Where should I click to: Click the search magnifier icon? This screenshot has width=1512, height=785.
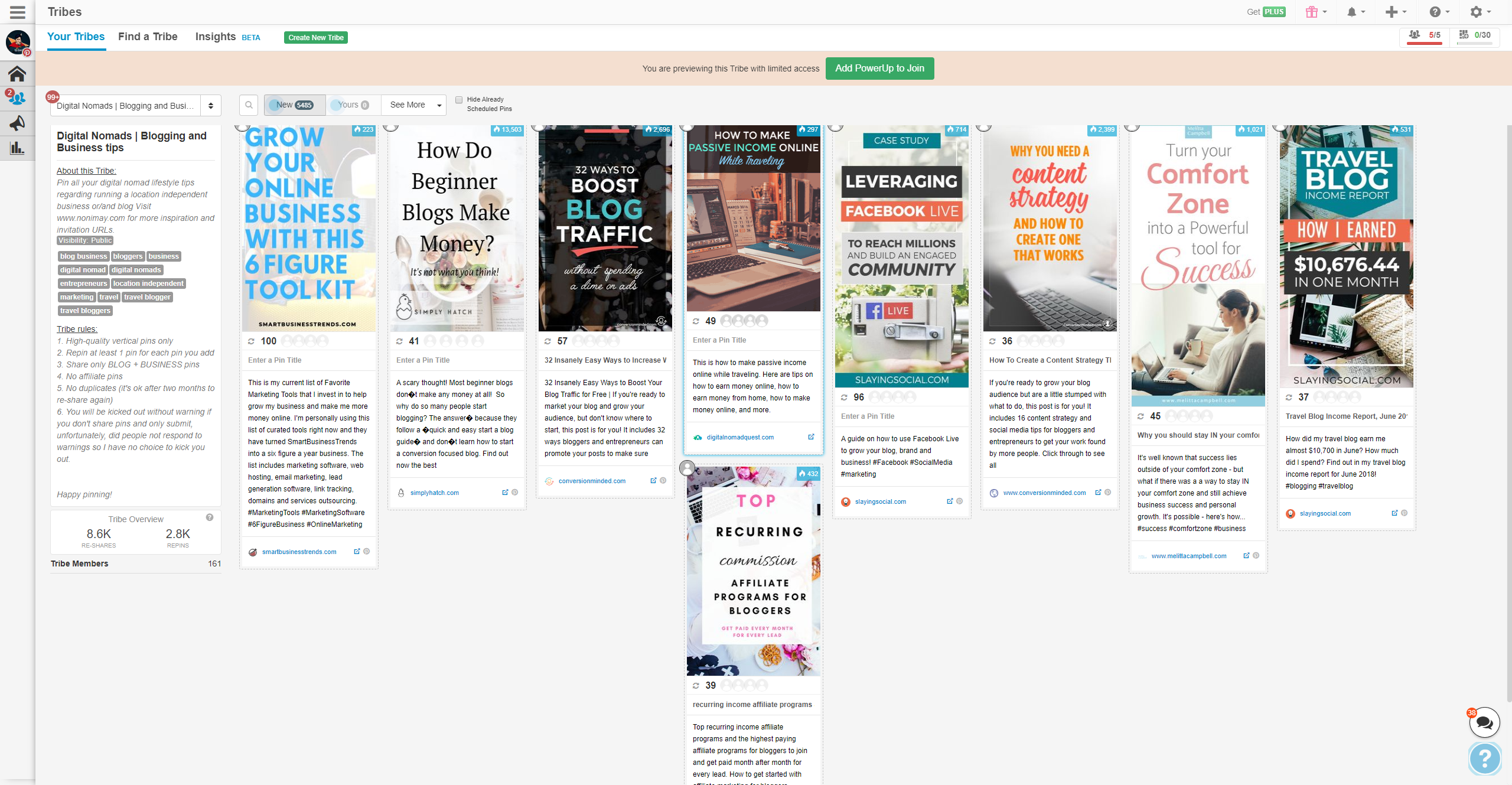pos(249,105)
